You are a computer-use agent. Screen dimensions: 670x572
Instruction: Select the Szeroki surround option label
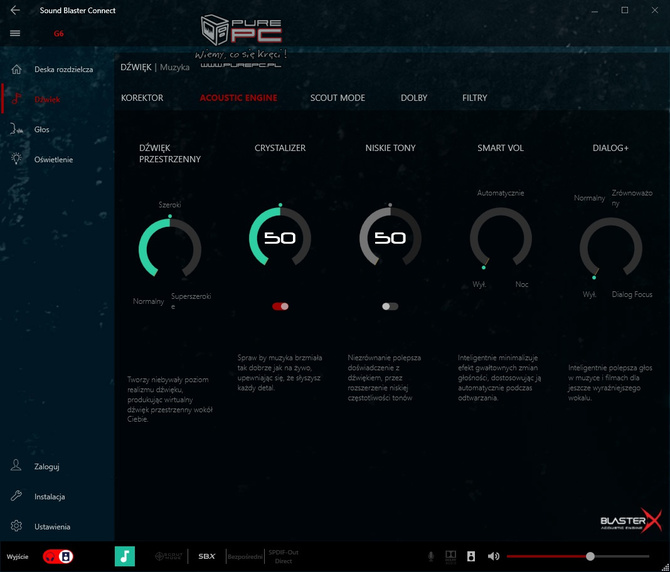(170, 205)
